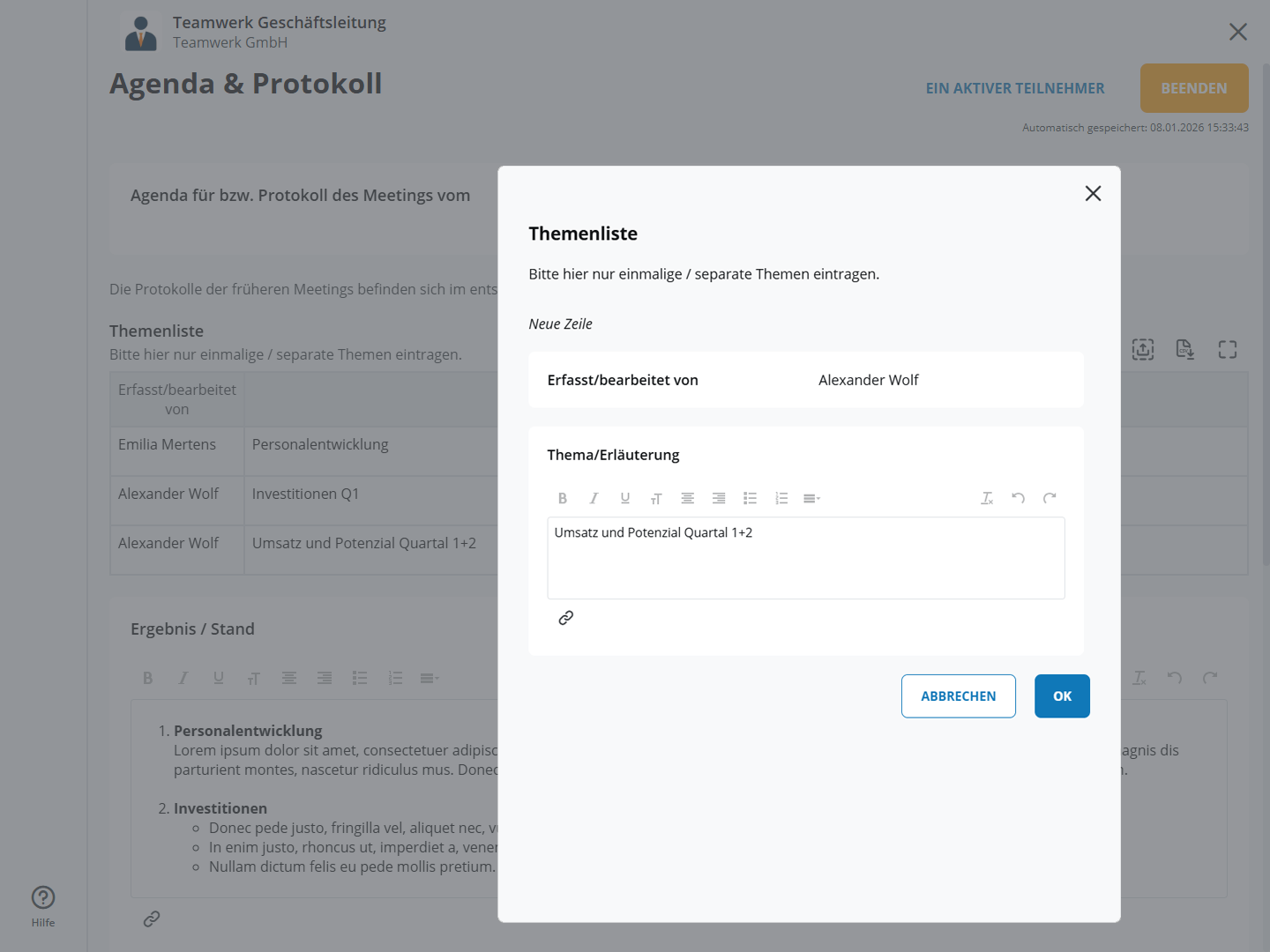Change font size in the Thema/Erläuterung toolbar

(656, 499)
